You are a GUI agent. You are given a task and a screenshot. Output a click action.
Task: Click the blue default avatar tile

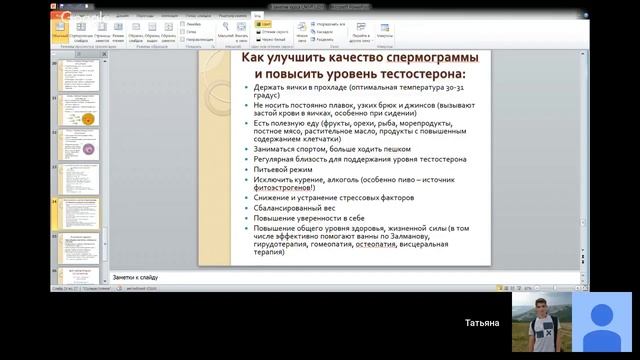(x=602, y=322)
